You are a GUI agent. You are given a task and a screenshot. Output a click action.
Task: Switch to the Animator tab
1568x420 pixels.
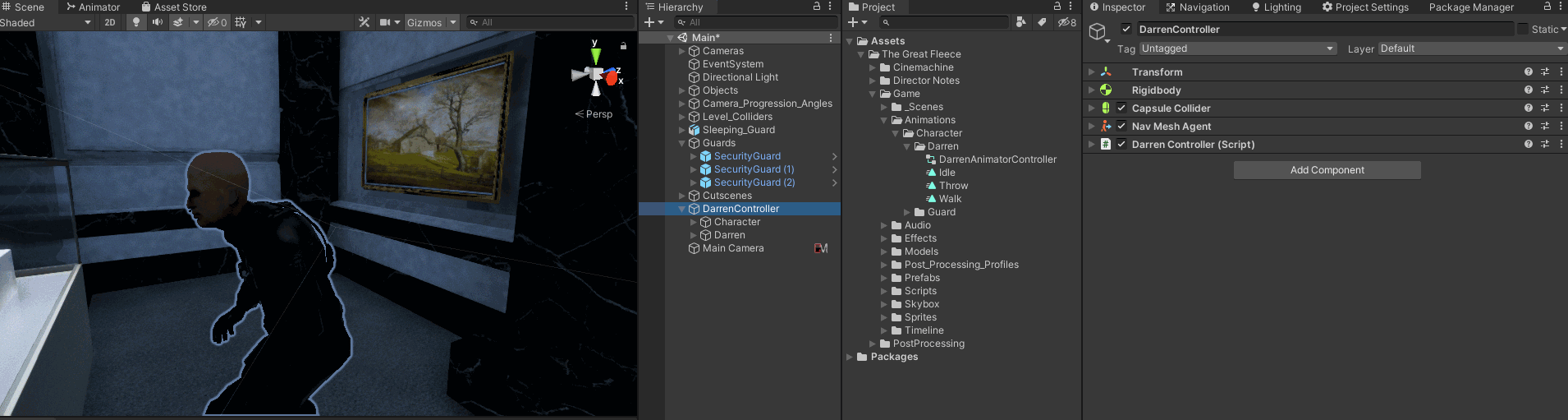click(93, 7)
